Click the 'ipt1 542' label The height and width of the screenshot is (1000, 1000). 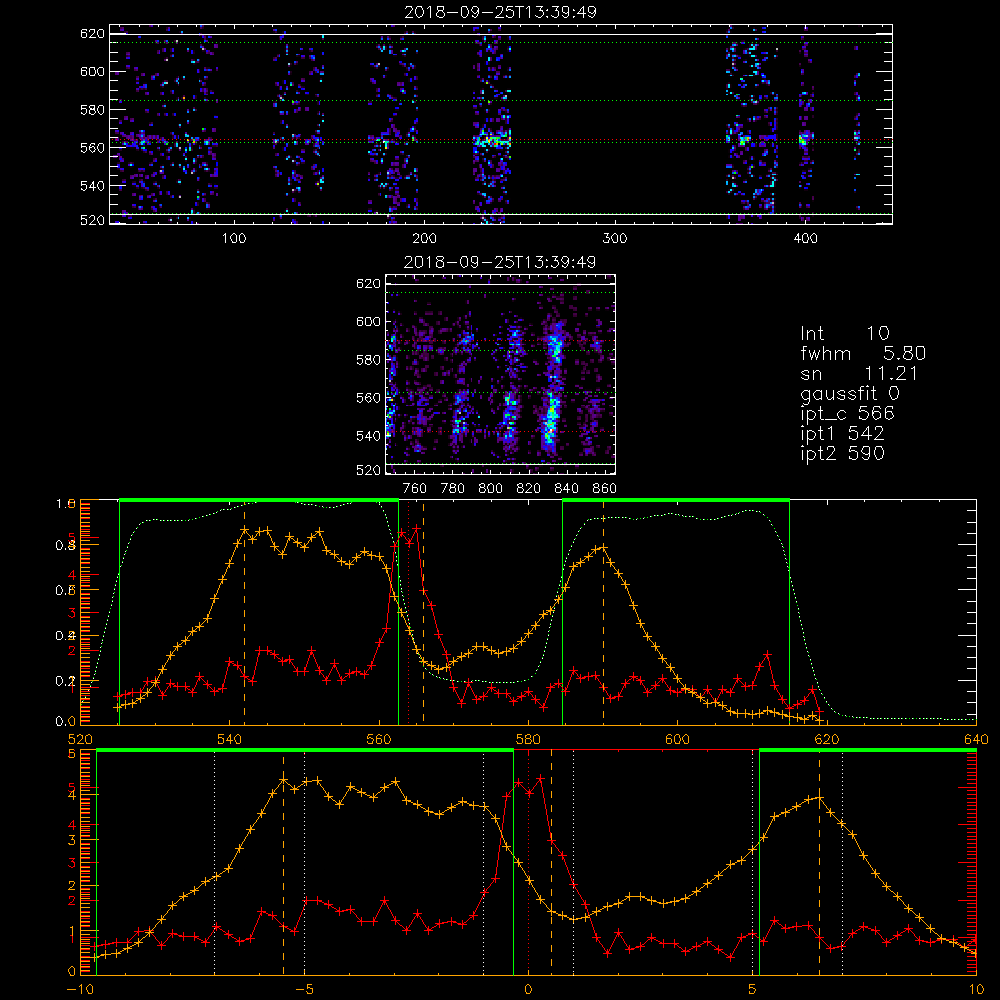tap(842, 434)
